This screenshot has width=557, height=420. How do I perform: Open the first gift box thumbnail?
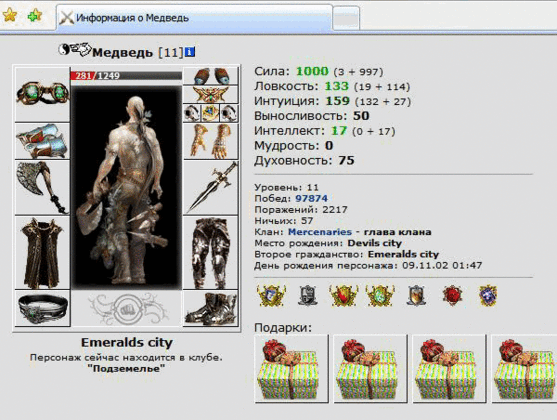tap(291, 368)
